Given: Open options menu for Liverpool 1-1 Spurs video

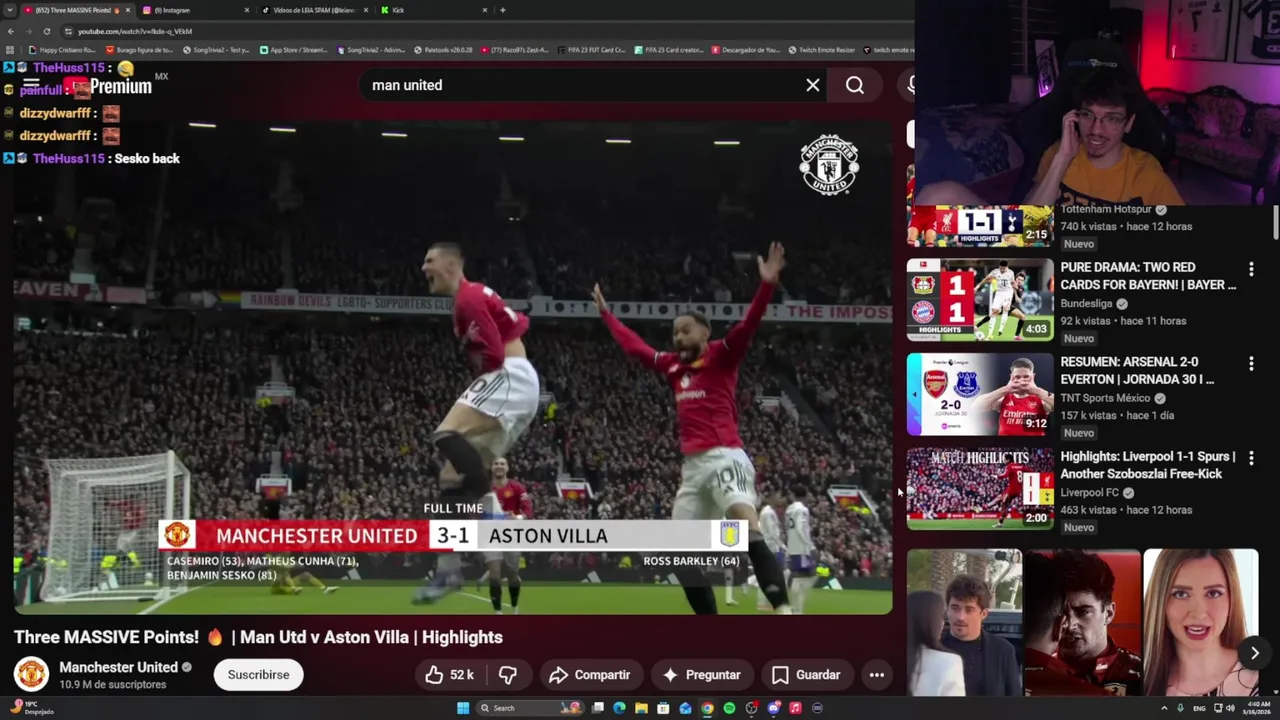Looking at the screenshot, I should click(x=1251, y=459).
